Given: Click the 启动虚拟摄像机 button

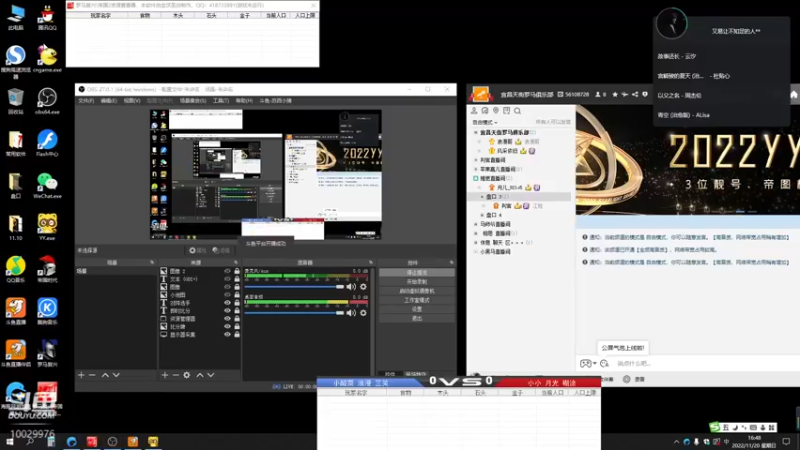Looking at the screenshot, I should click(417, 291).
